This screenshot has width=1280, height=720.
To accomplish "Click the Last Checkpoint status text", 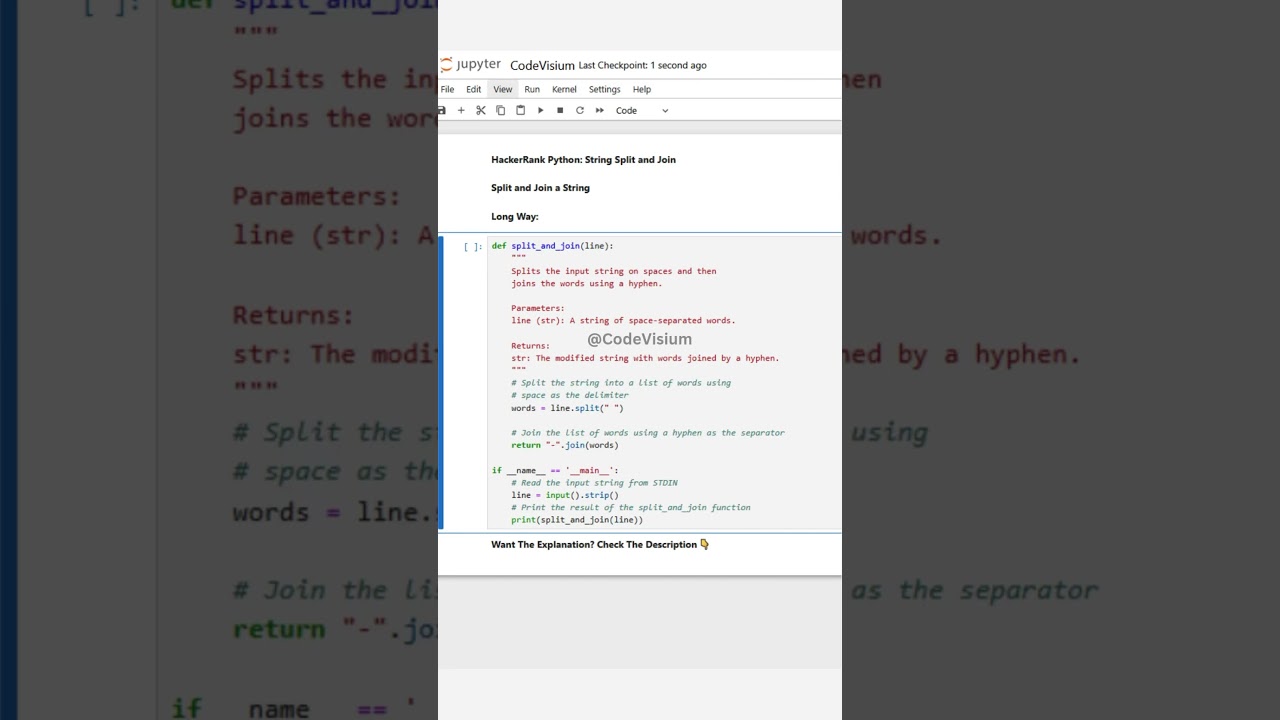I will click(x=642, y=65).
